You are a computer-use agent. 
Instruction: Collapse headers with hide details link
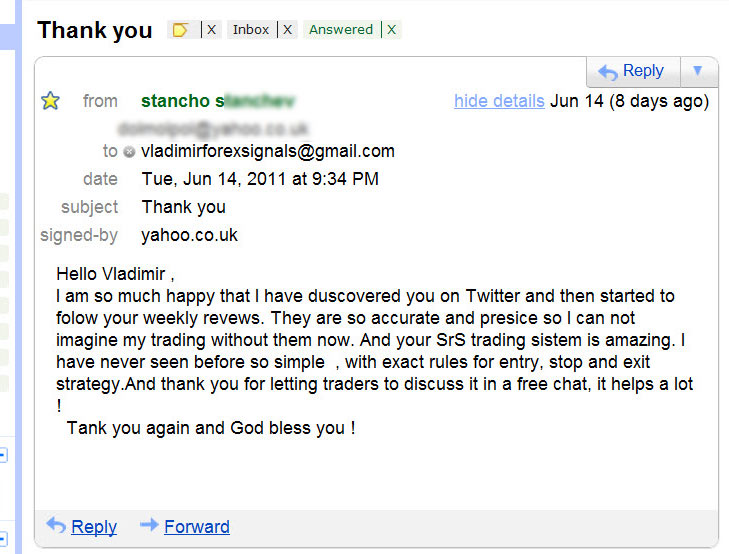[499, 101]
